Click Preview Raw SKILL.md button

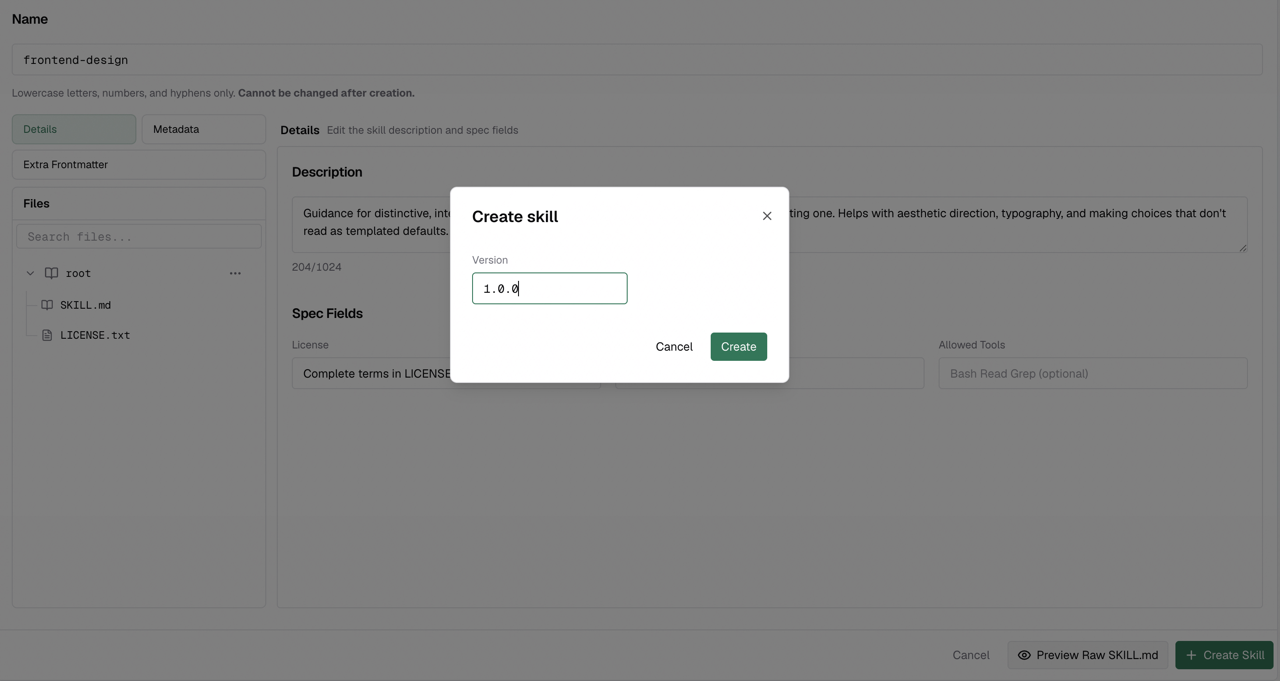[x=1088, y=655]
